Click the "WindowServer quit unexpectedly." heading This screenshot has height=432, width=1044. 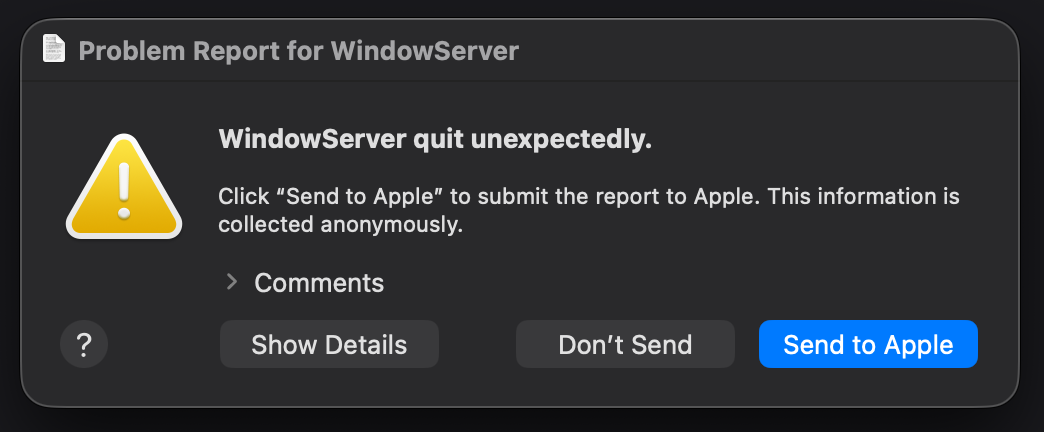[x=435, y=140]
